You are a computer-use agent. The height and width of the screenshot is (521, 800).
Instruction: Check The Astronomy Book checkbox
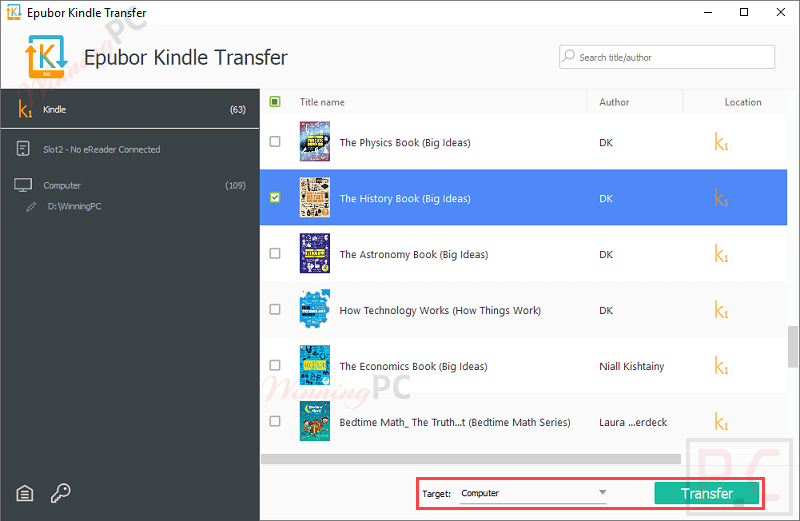coord(275,253)
